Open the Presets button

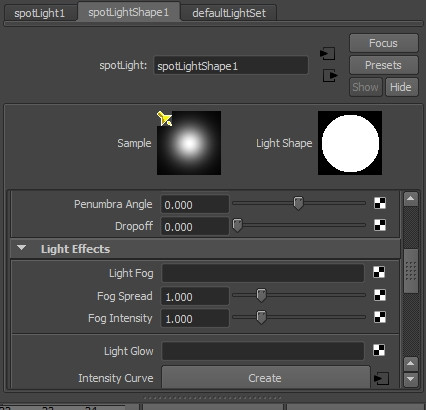[383, 65]
